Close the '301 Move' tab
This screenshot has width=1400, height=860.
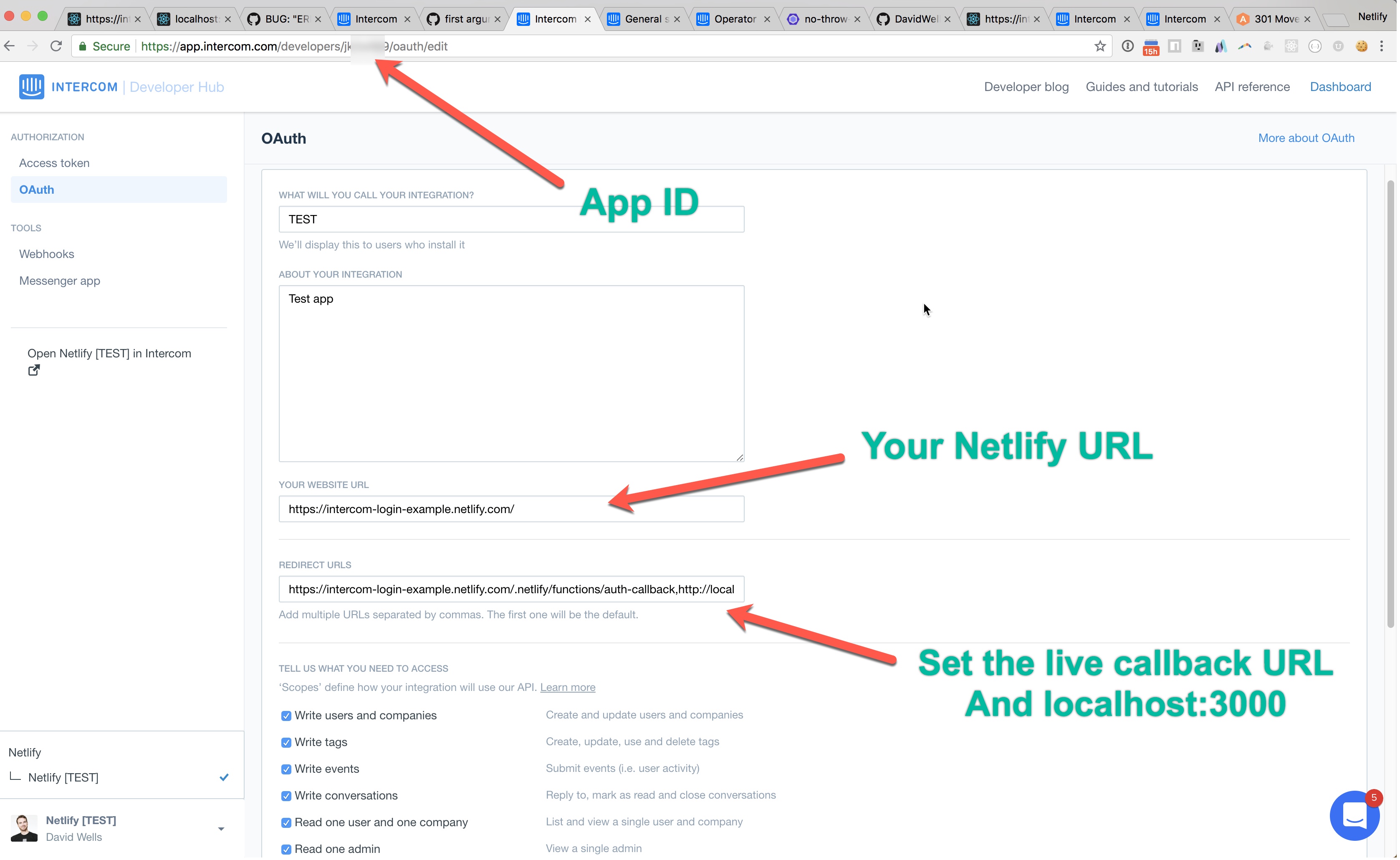(x=1310, y=19)
